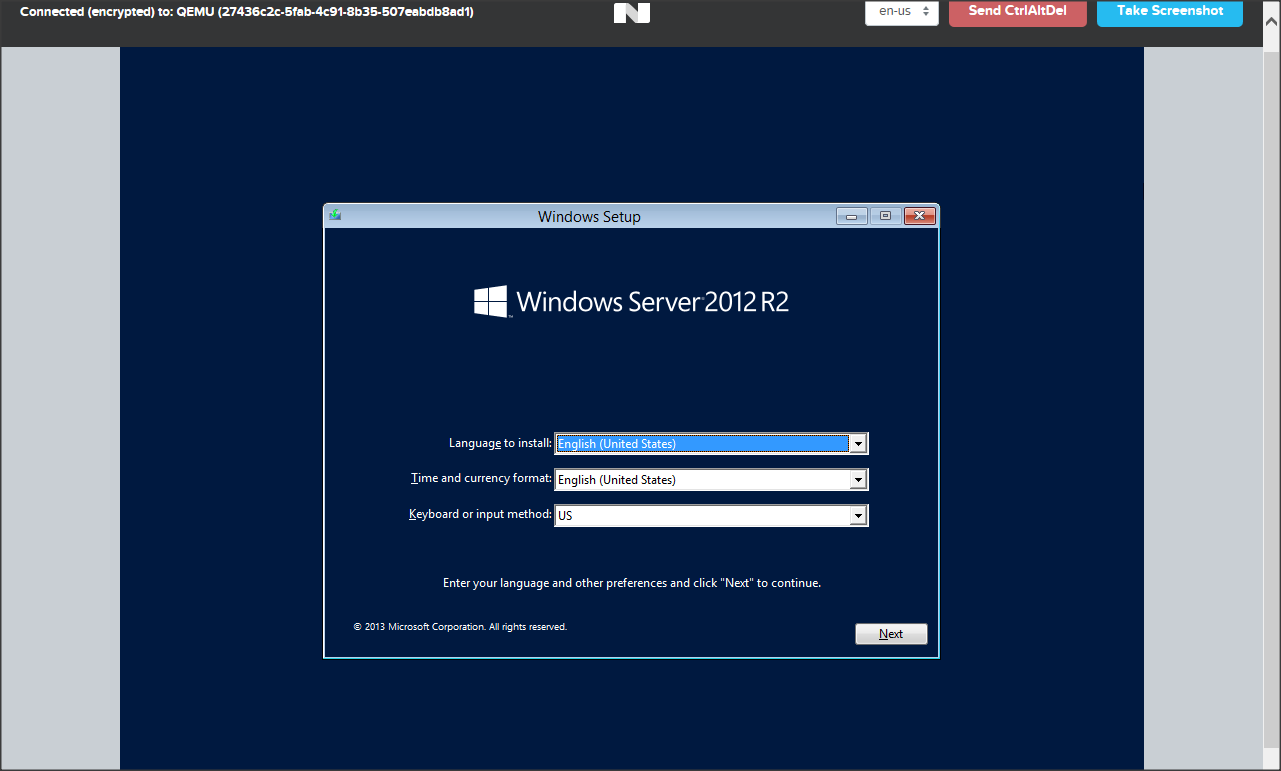Screen dimensions: 1281x771
Task: Click the Next button
Action: tap(891, 634)
